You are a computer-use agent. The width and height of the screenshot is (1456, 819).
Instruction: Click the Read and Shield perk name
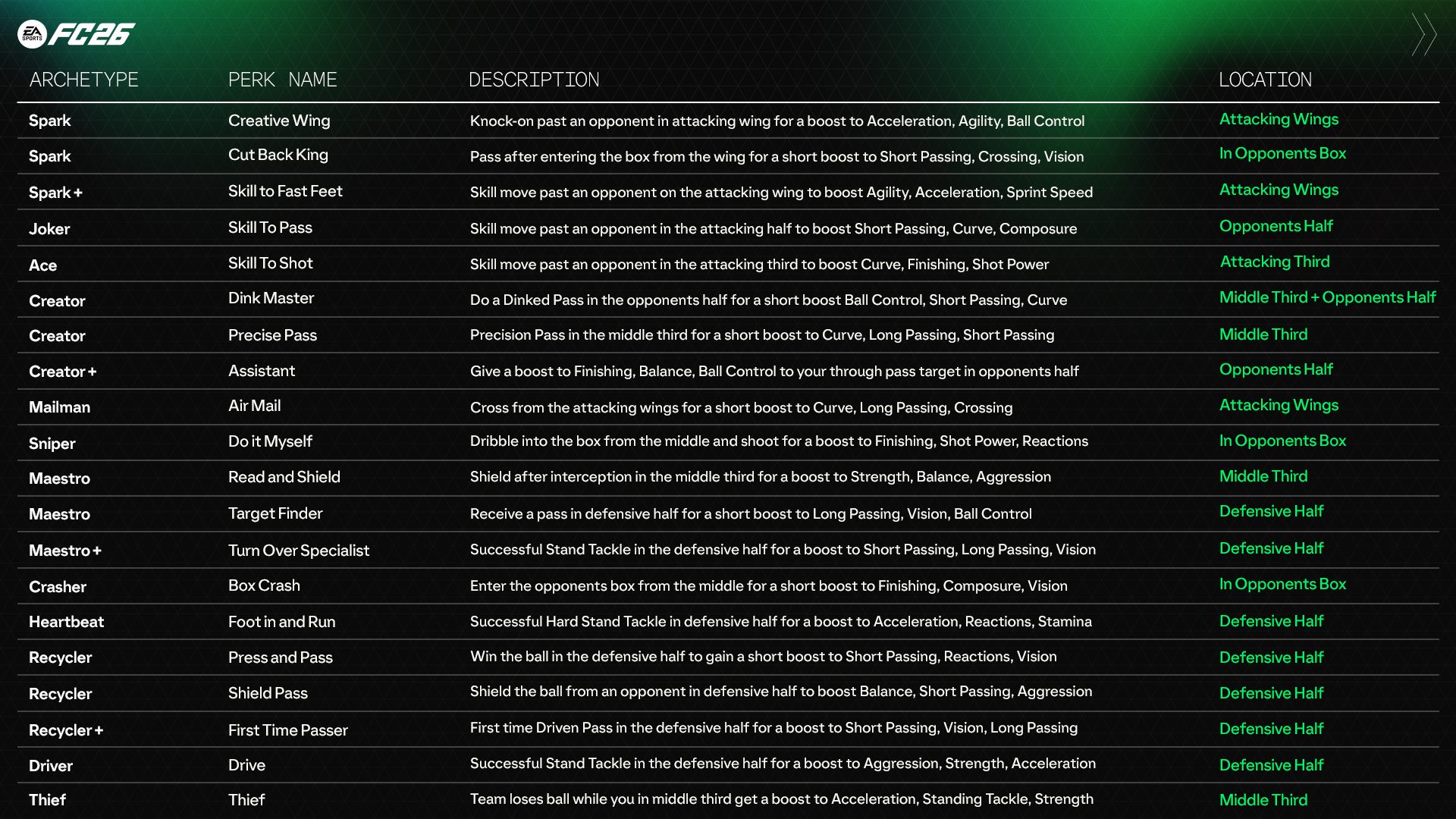[284, 477]
